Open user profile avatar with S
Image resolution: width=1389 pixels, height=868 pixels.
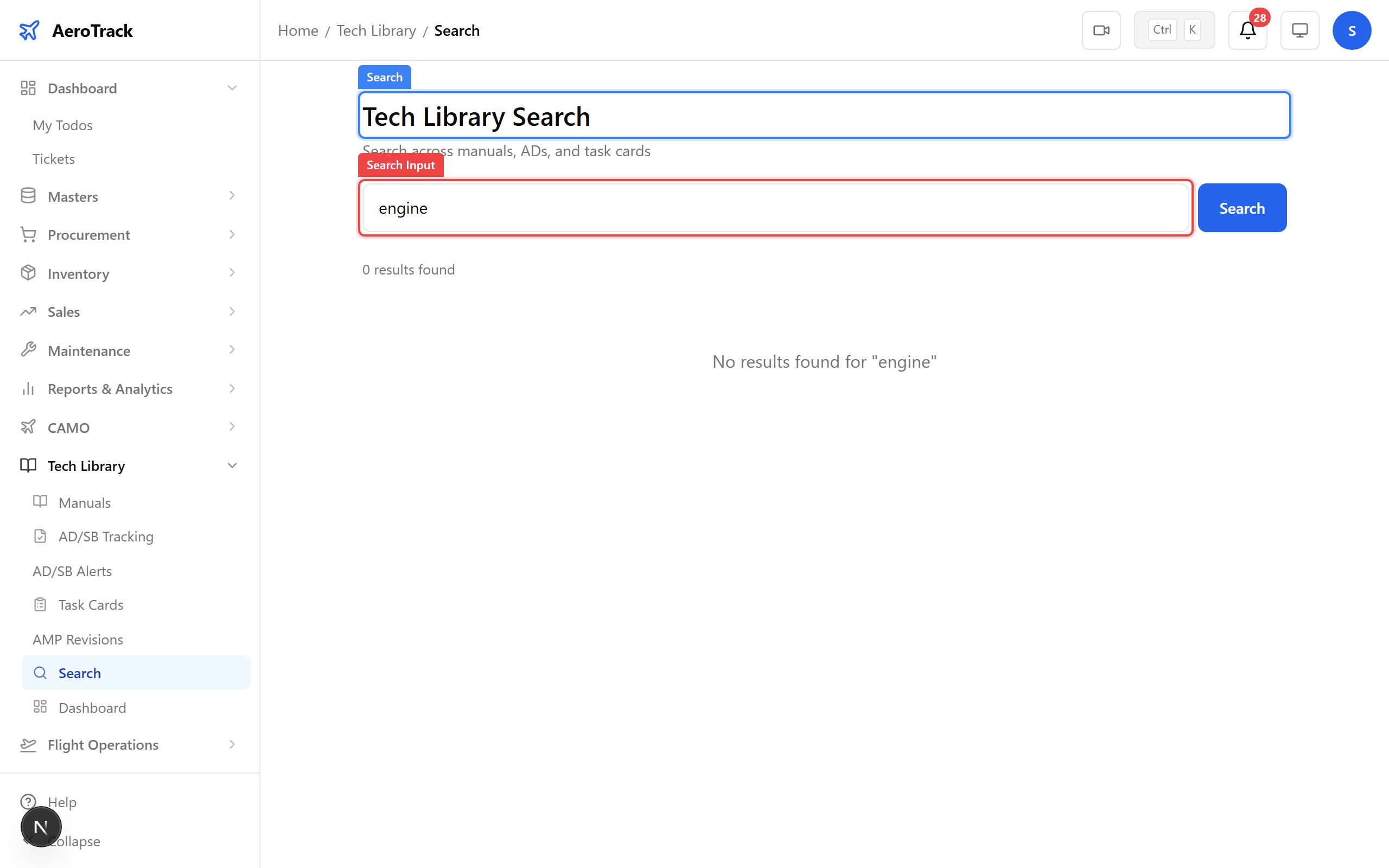(x=1352, y=30)
